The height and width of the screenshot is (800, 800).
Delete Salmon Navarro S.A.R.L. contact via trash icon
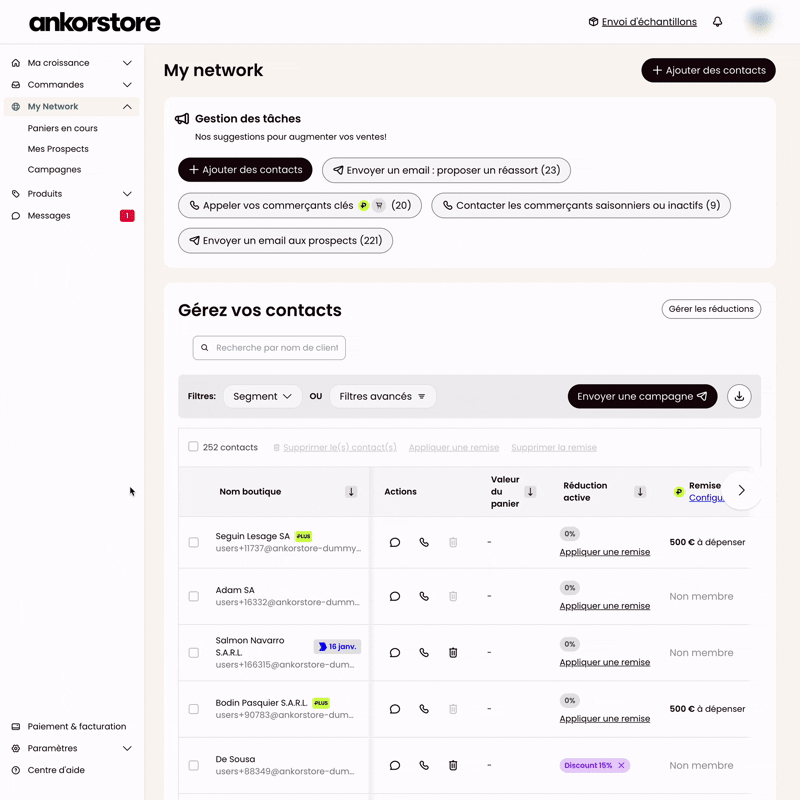coord(453,652)
